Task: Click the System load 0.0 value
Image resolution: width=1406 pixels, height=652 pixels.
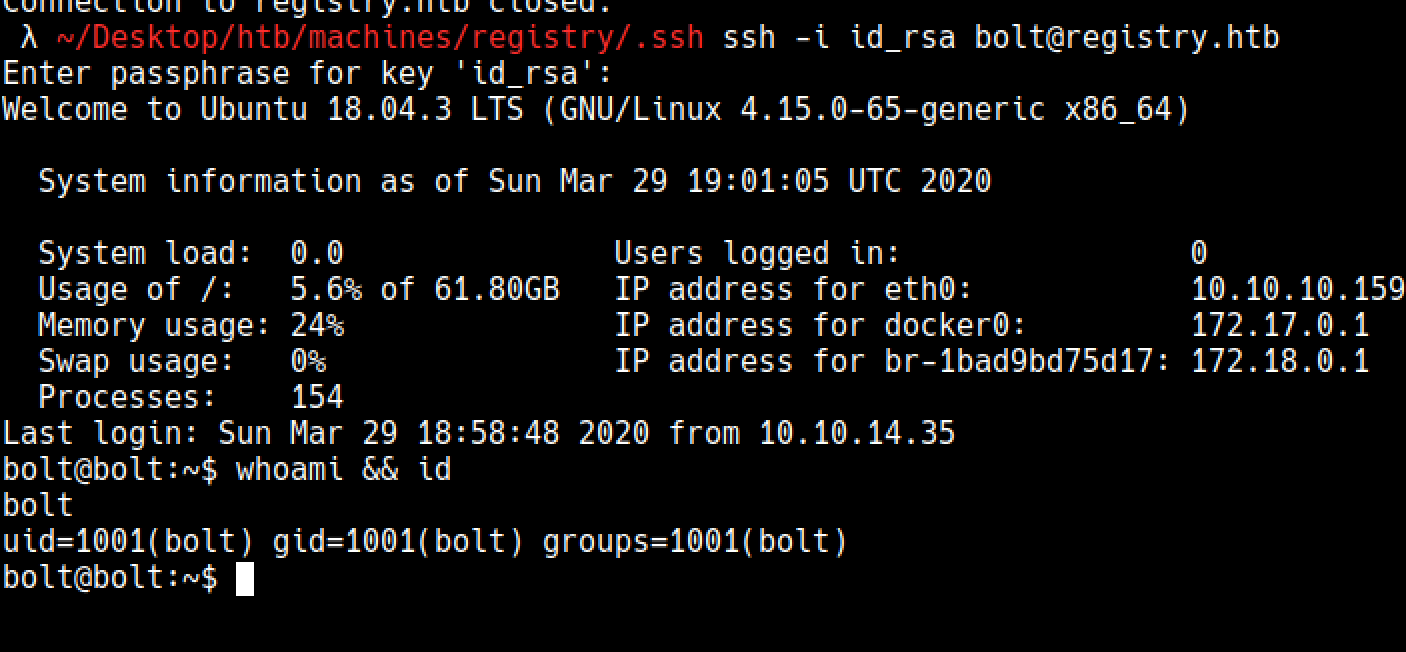Action: pos(317,253)
